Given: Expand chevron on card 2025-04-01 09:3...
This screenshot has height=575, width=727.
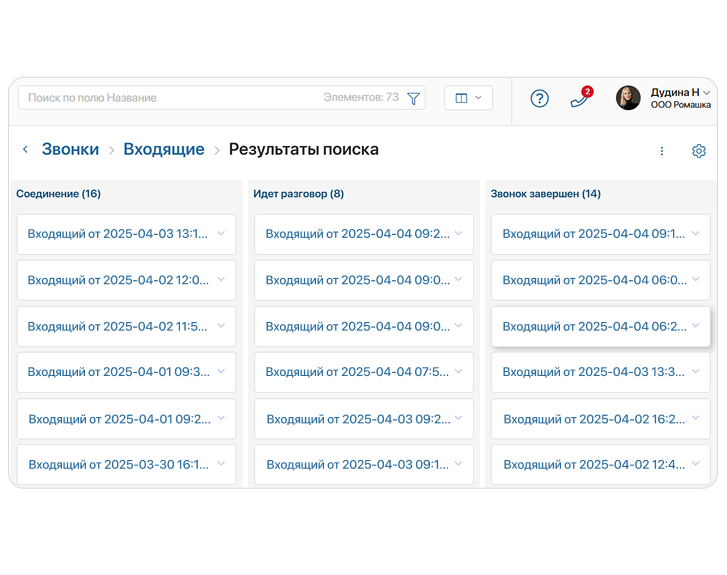Looking at the screenshot, I should (x=221, y=371).
